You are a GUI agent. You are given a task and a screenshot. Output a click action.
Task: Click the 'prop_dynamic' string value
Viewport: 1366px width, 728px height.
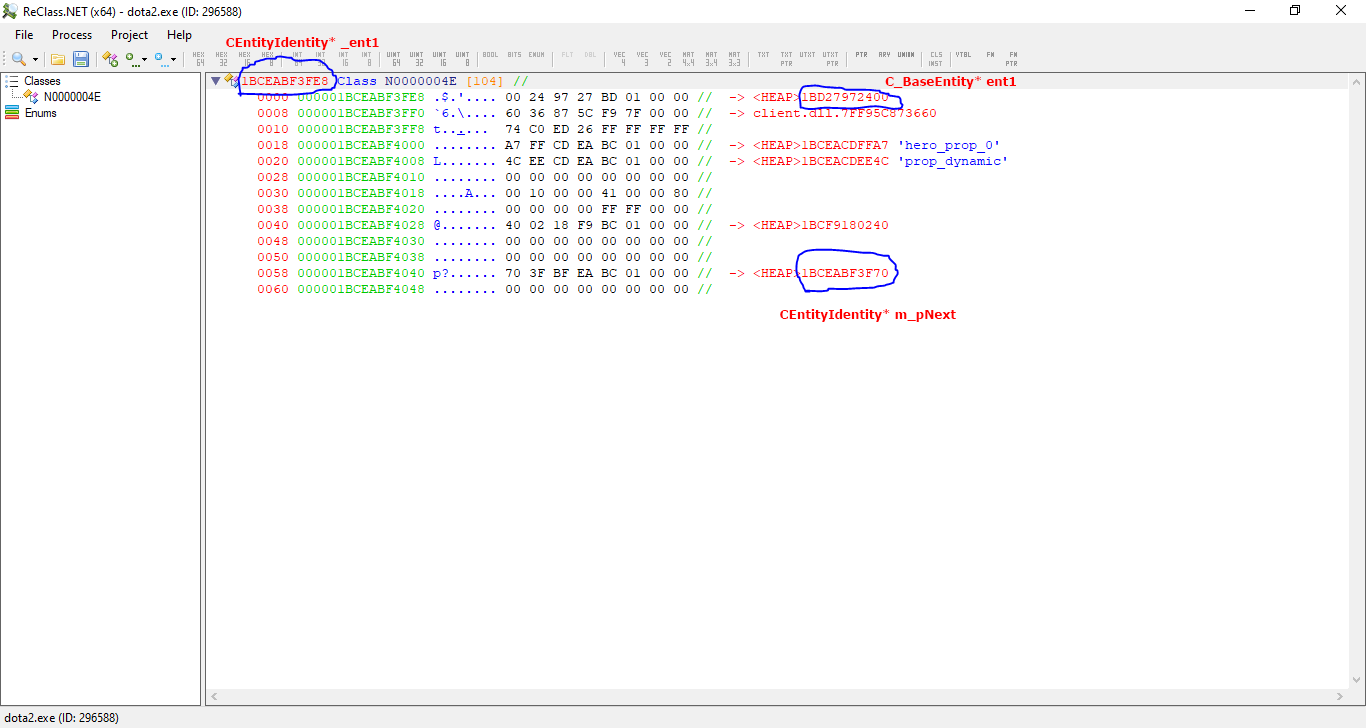pos(953,161)
